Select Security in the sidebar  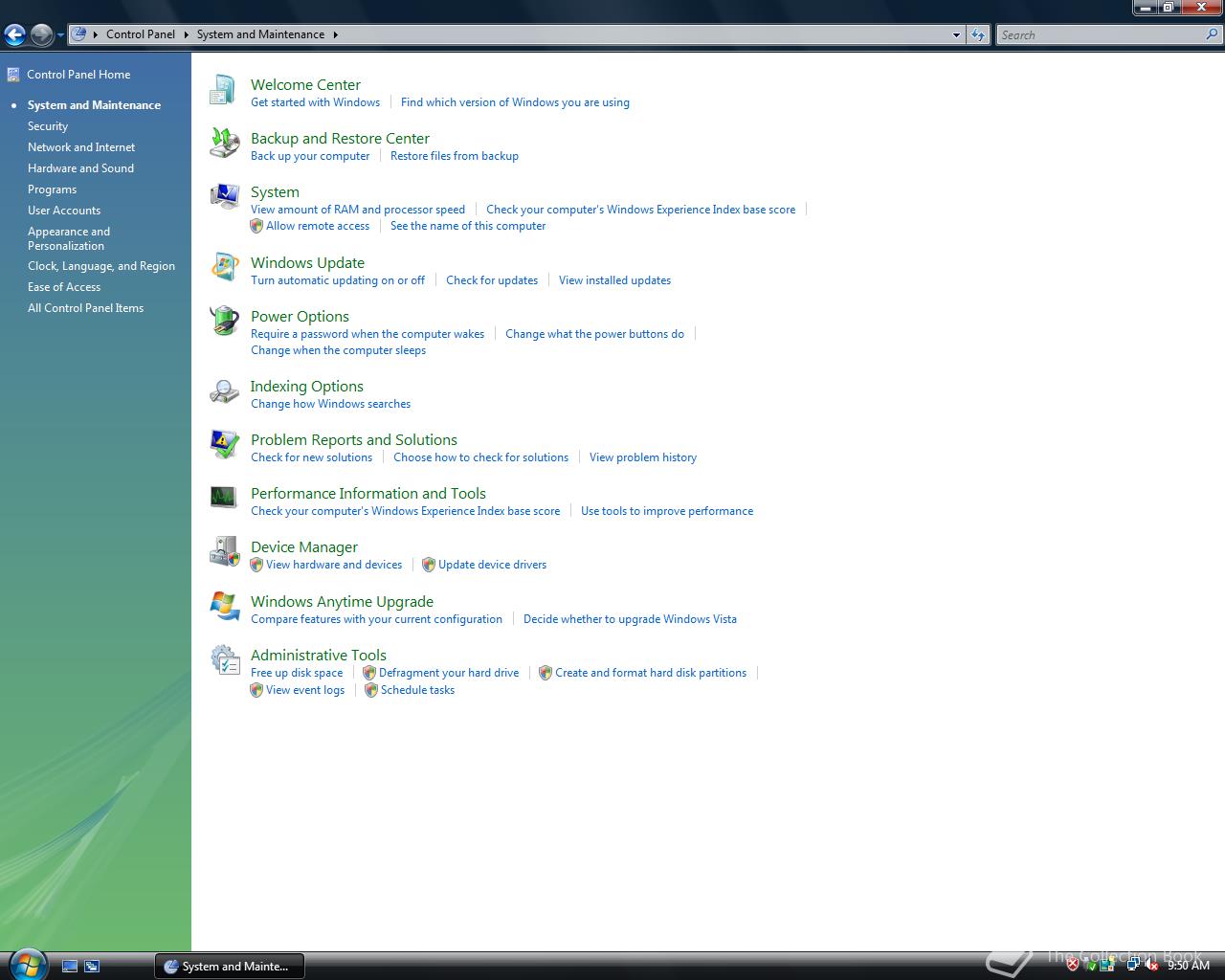[48, 126]
